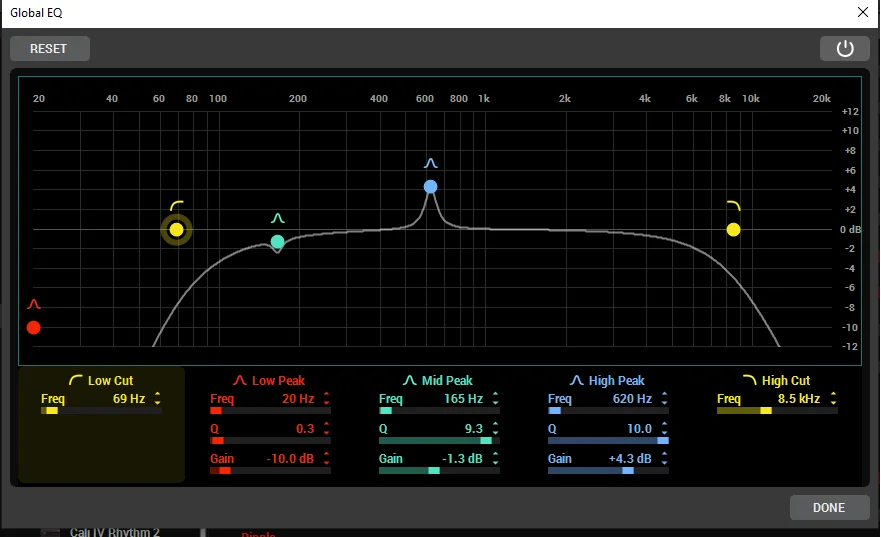Screen dimensions: 881x537
Task: Click the Low Peak Q value 0.3
Action: click(x=305, y=429)
